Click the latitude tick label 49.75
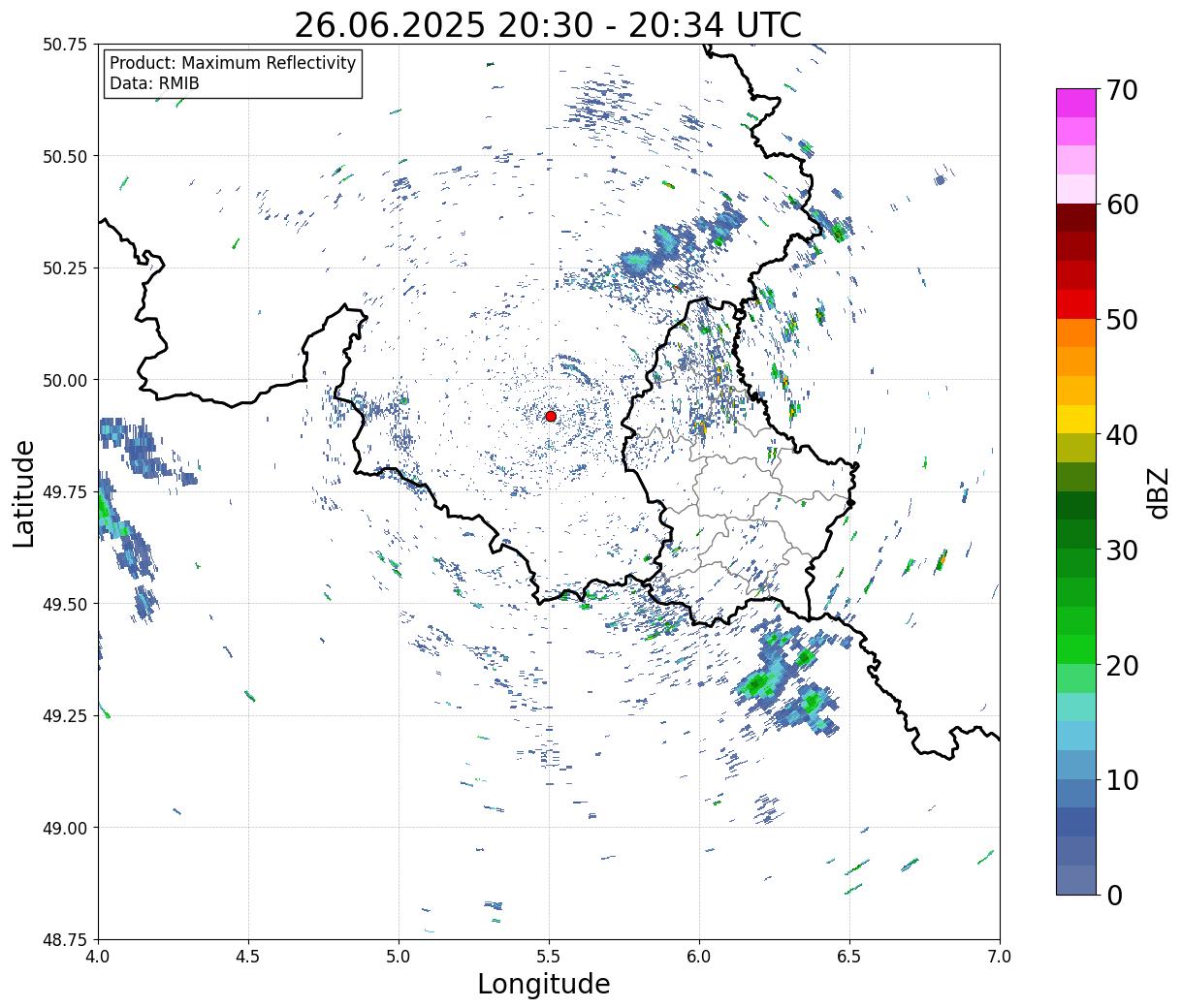This screenshot has width=1182, height=1008. tap(65, 492)
